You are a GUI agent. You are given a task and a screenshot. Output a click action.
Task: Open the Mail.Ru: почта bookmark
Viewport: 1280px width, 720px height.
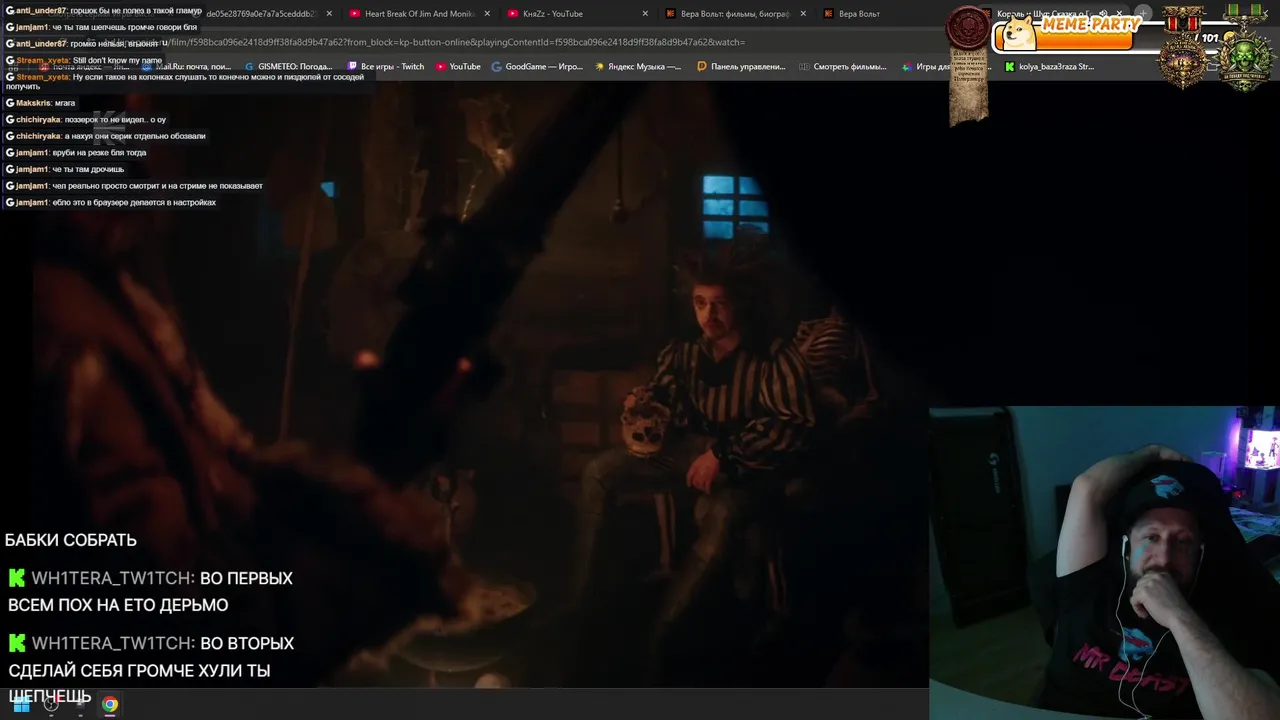187,67
